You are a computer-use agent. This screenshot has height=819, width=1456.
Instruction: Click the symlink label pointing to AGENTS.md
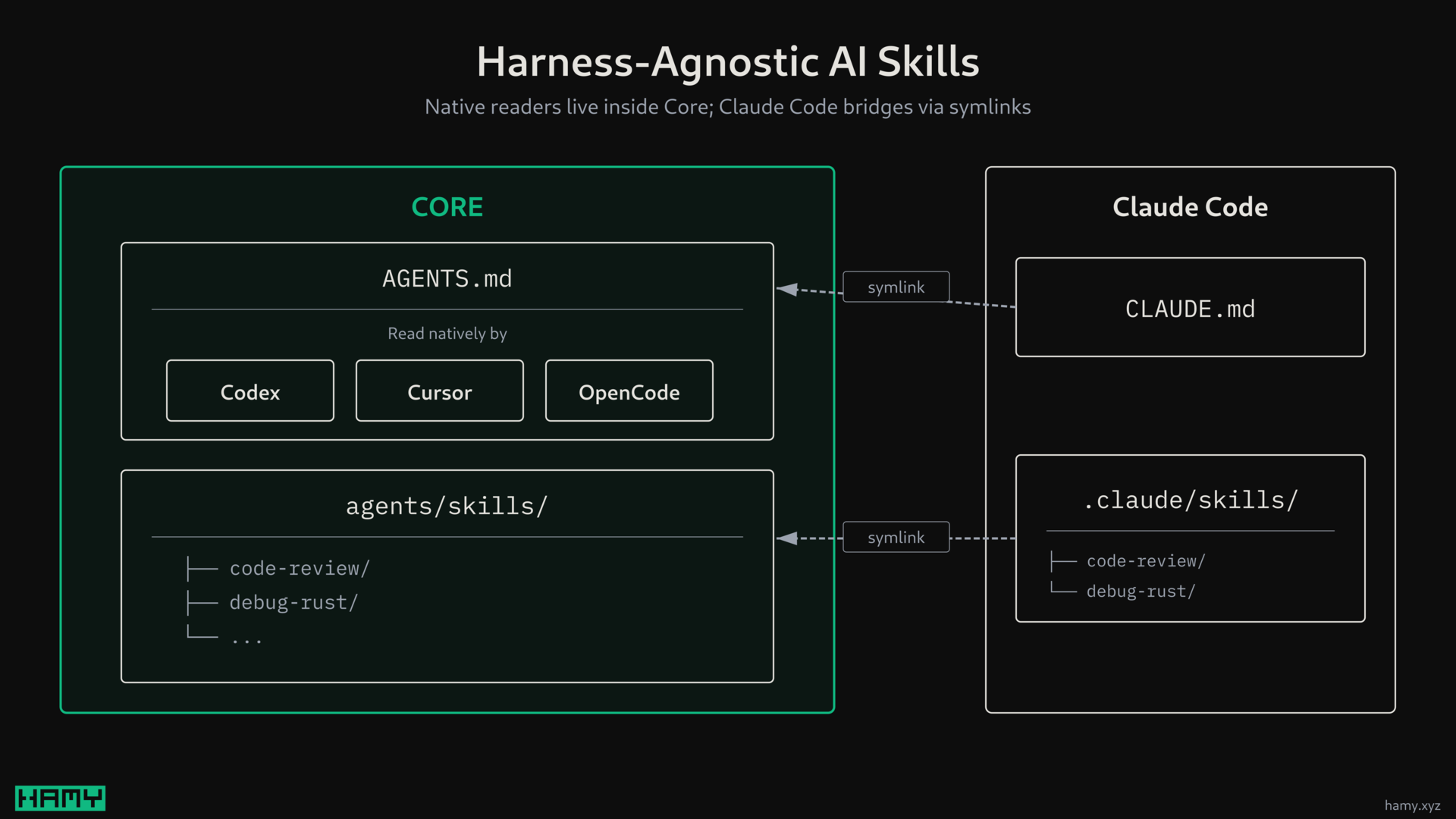896,287
